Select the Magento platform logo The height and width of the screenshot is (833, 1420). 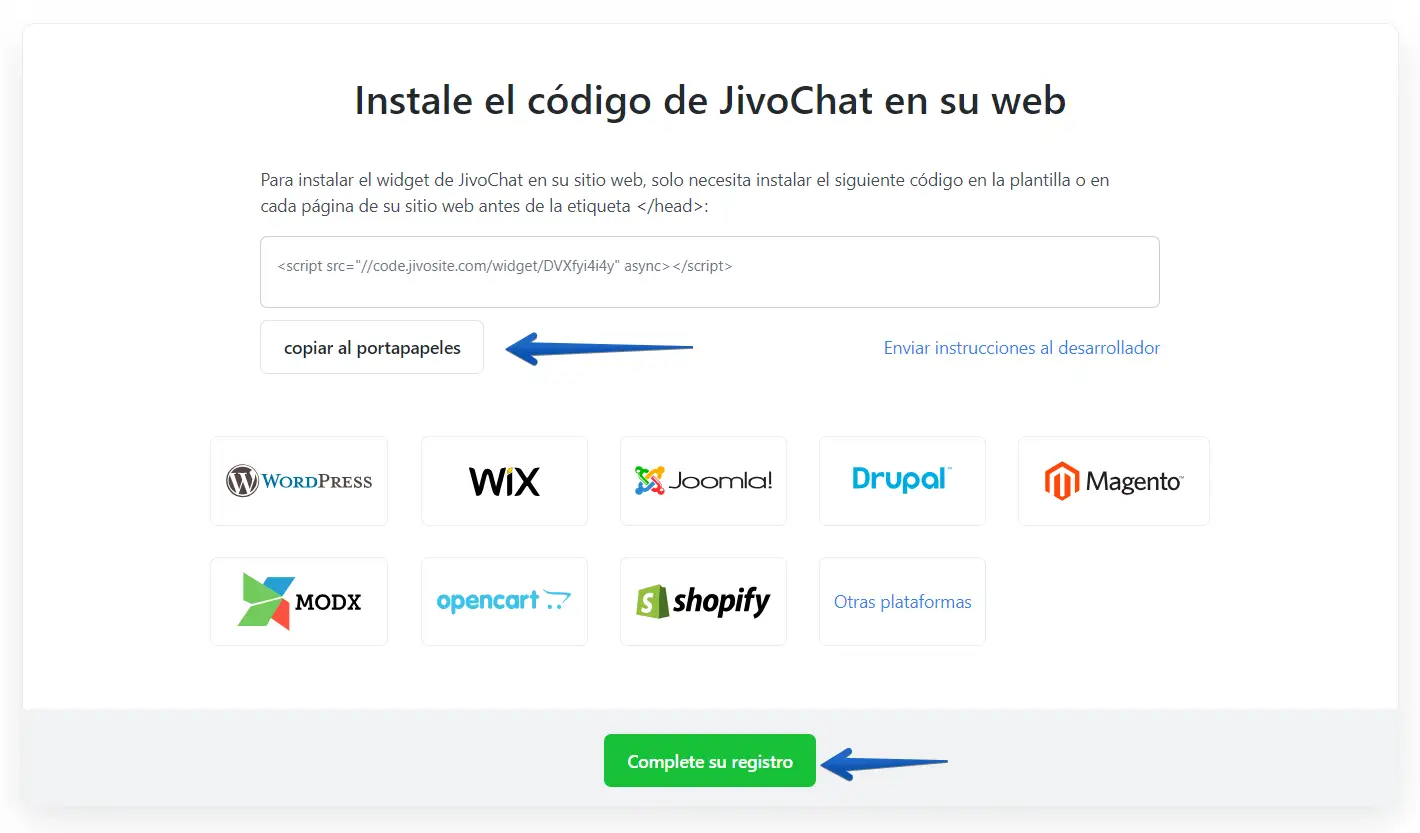pos(1114,481)
